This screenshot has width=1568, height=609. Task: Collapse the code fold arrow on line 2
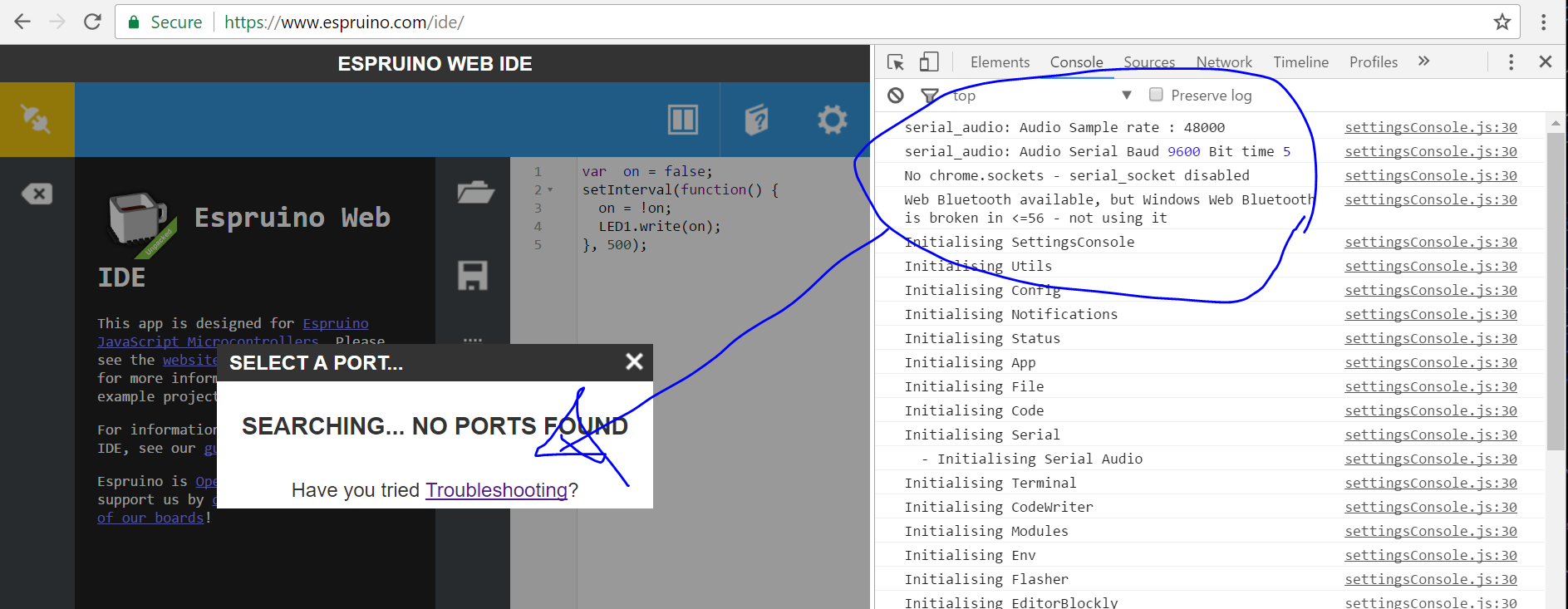549,190
